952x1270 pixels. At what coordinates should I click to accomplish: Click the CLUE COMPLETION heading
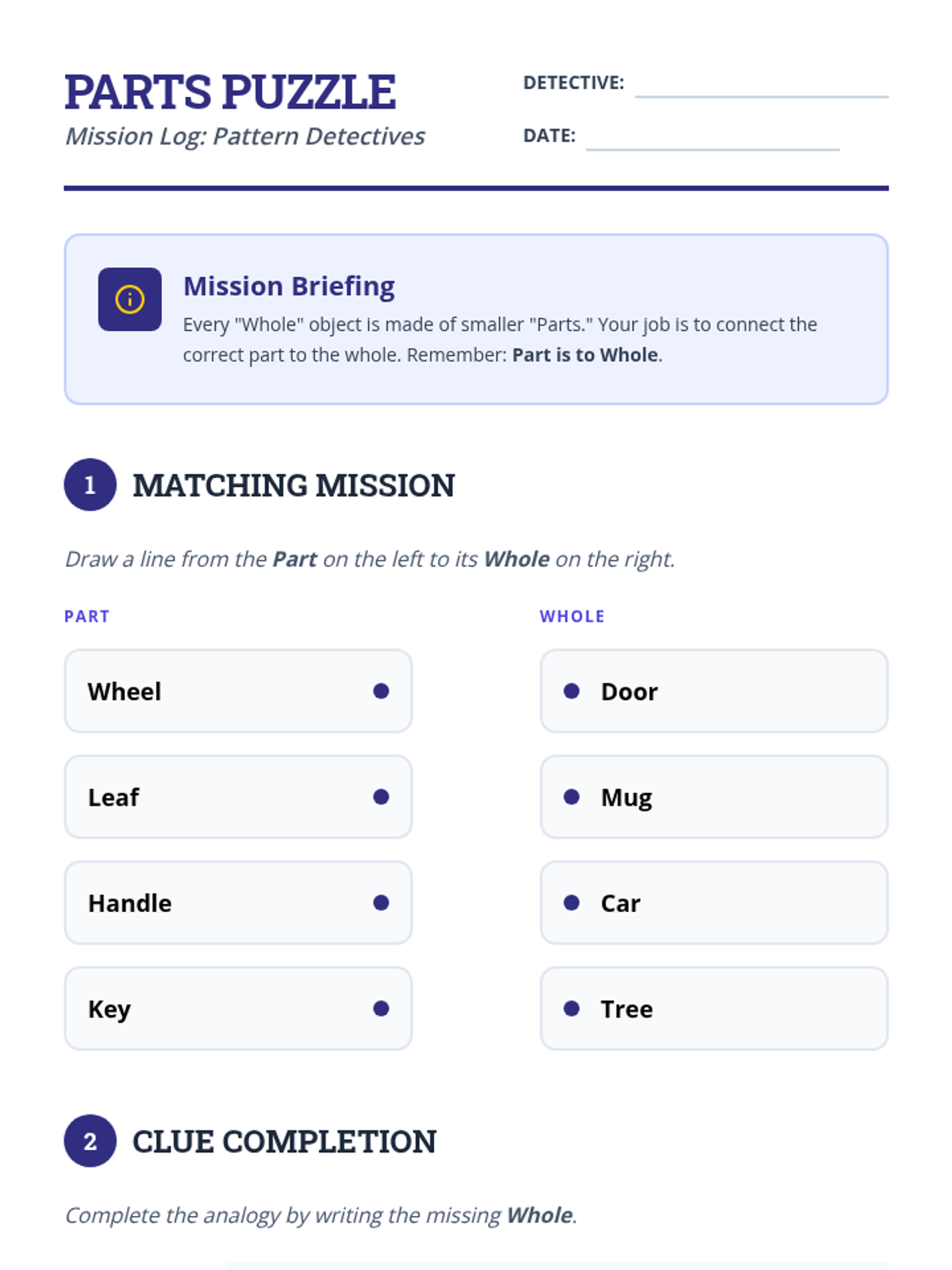(x=284, y=1141)
